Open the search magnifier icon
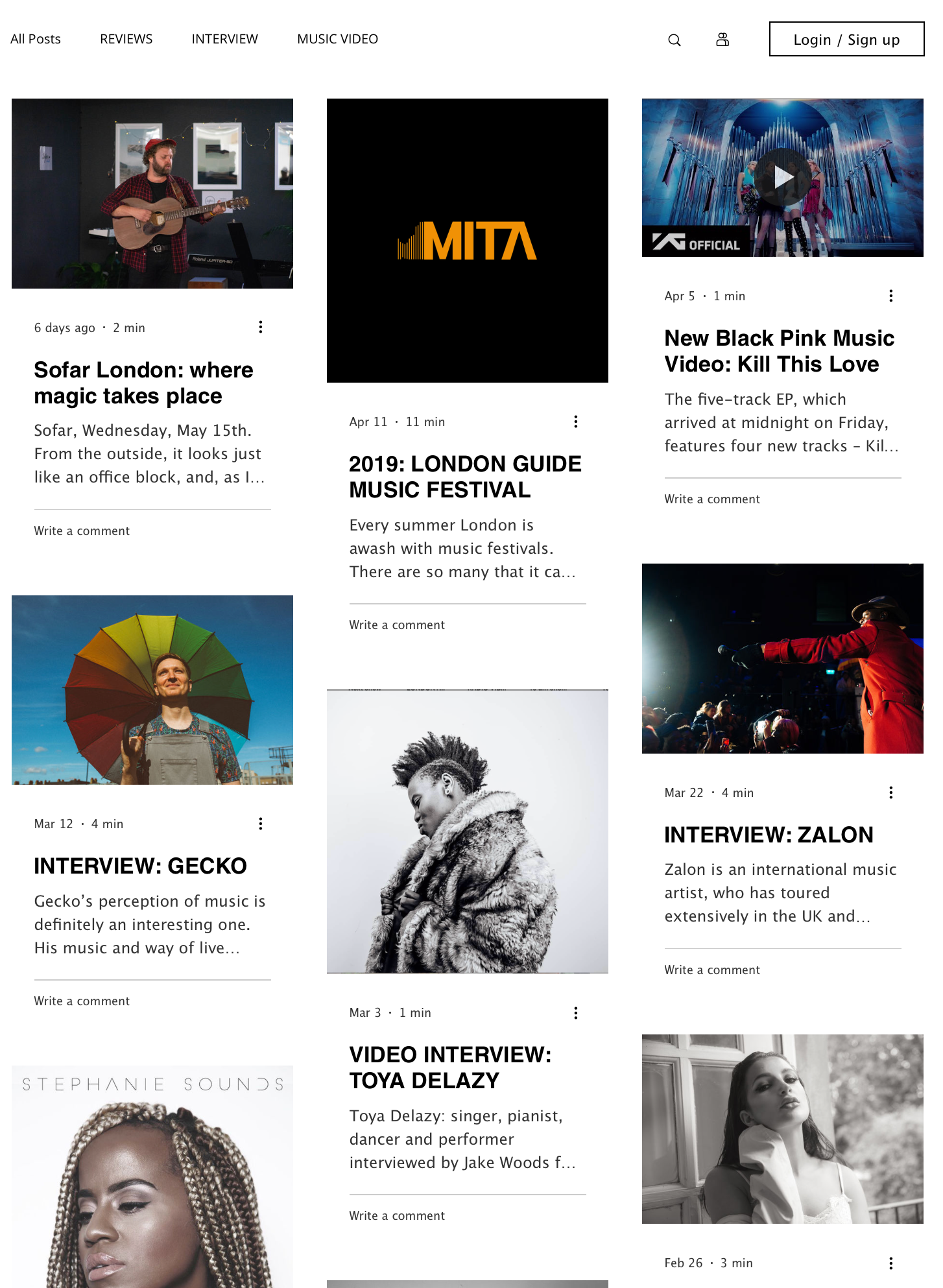The height and width of the screenshot is (1288, 943). tap(674, 40)
